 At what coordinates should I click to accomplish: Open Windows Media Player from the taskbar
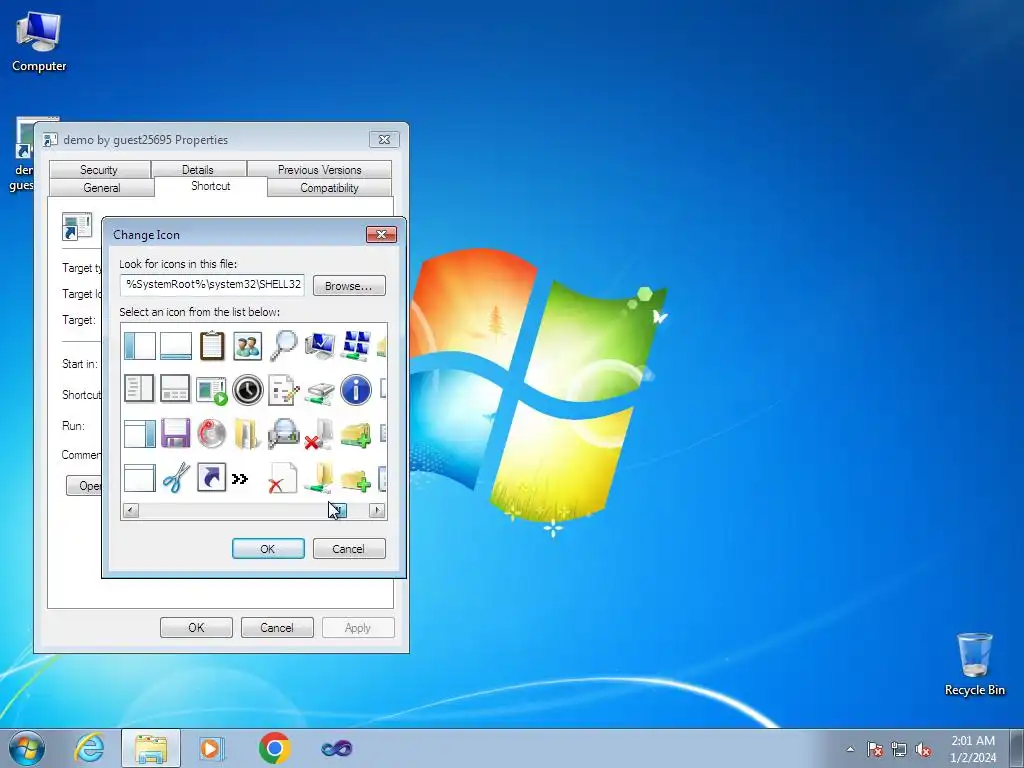coord(211,748)
